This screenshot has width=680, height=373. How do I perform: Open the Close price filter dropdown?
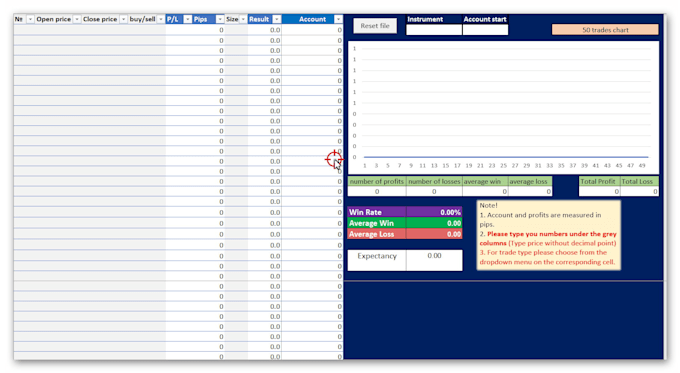[123, 19]
